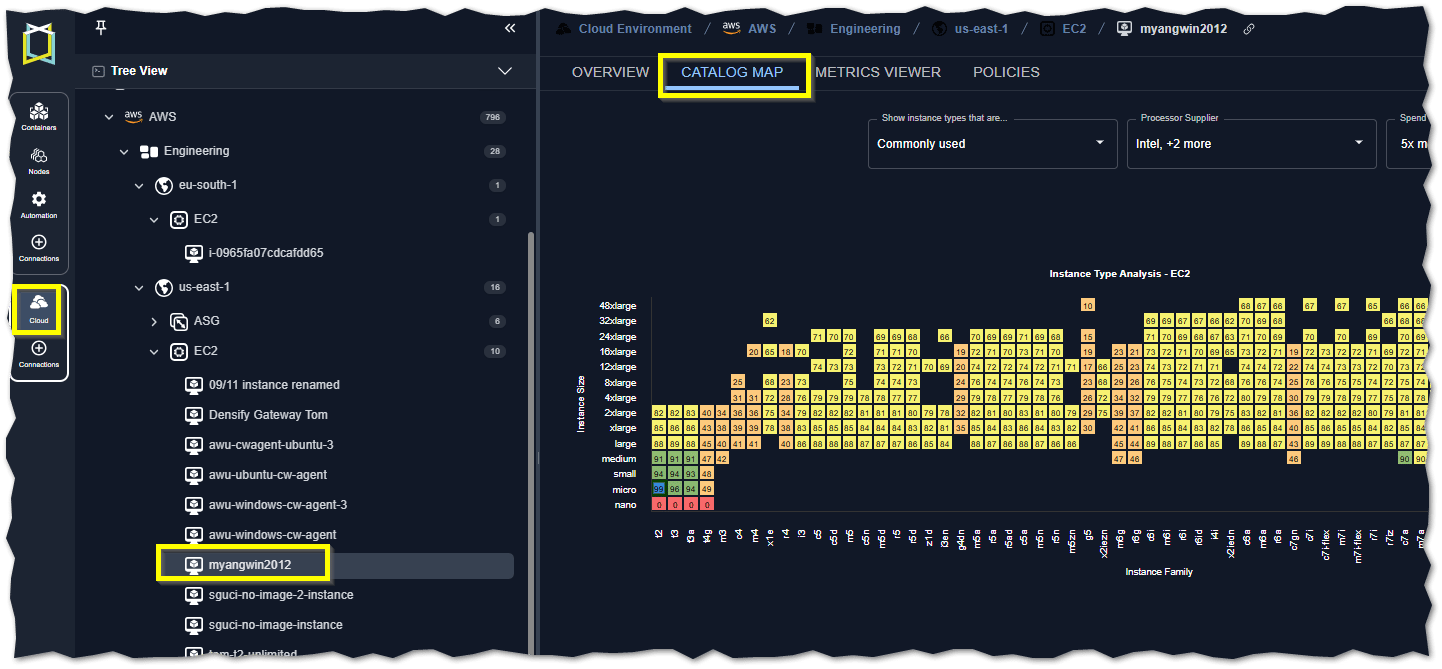Click Engineering in the breadcrumb

coord(865,29)
